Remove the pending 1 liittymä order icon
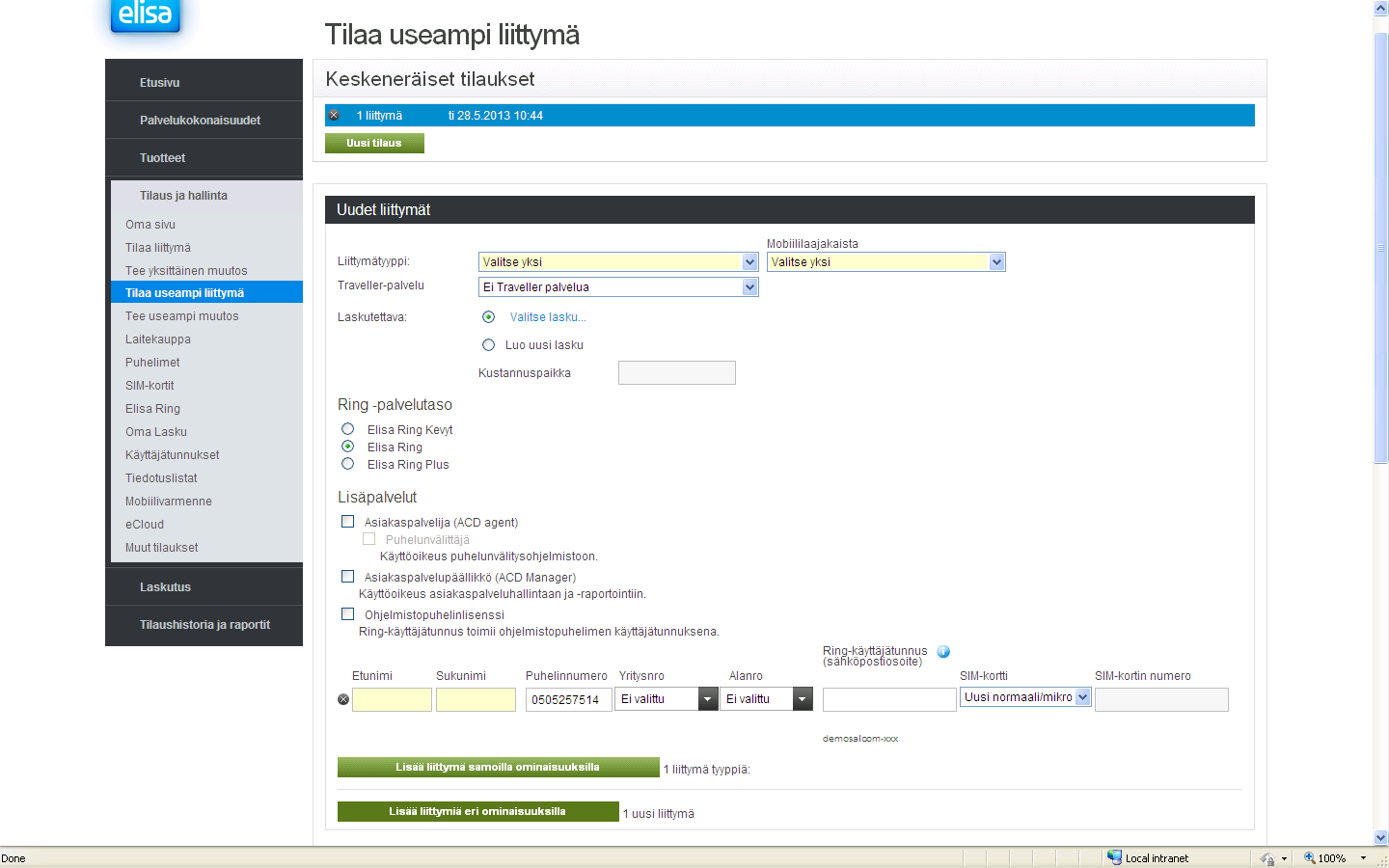1389x868 pixels. pyautogui.click(x=334, y=115)
